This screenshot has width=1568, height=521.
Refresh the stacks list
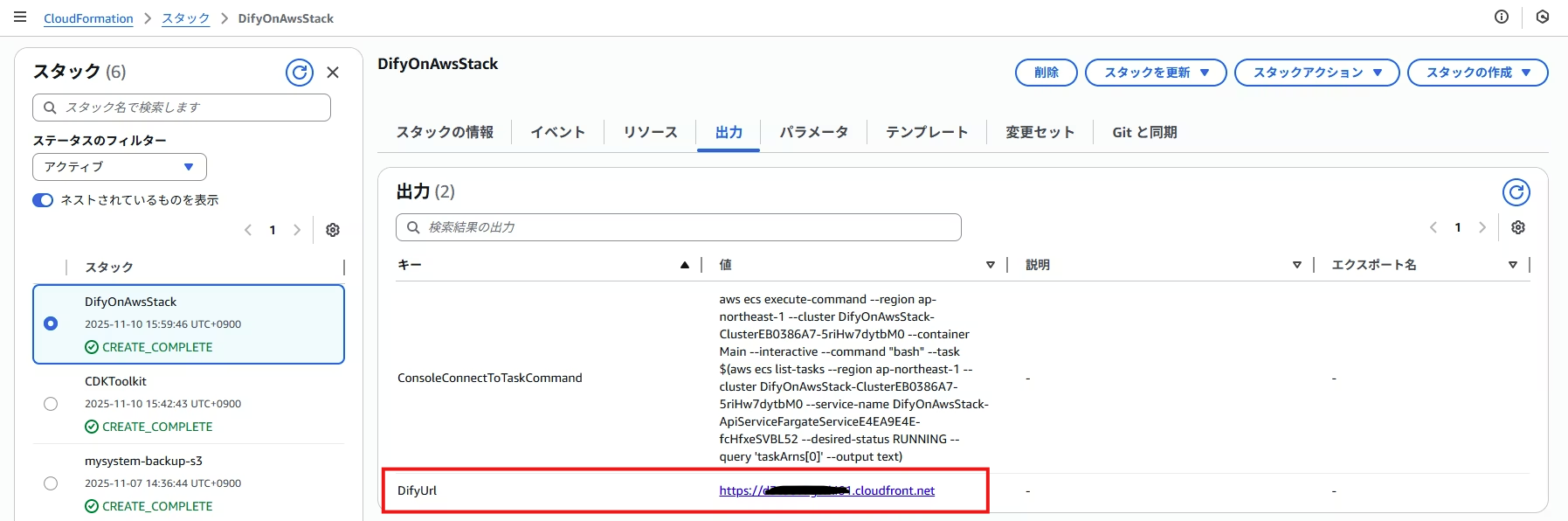click(x=300, y=73)
